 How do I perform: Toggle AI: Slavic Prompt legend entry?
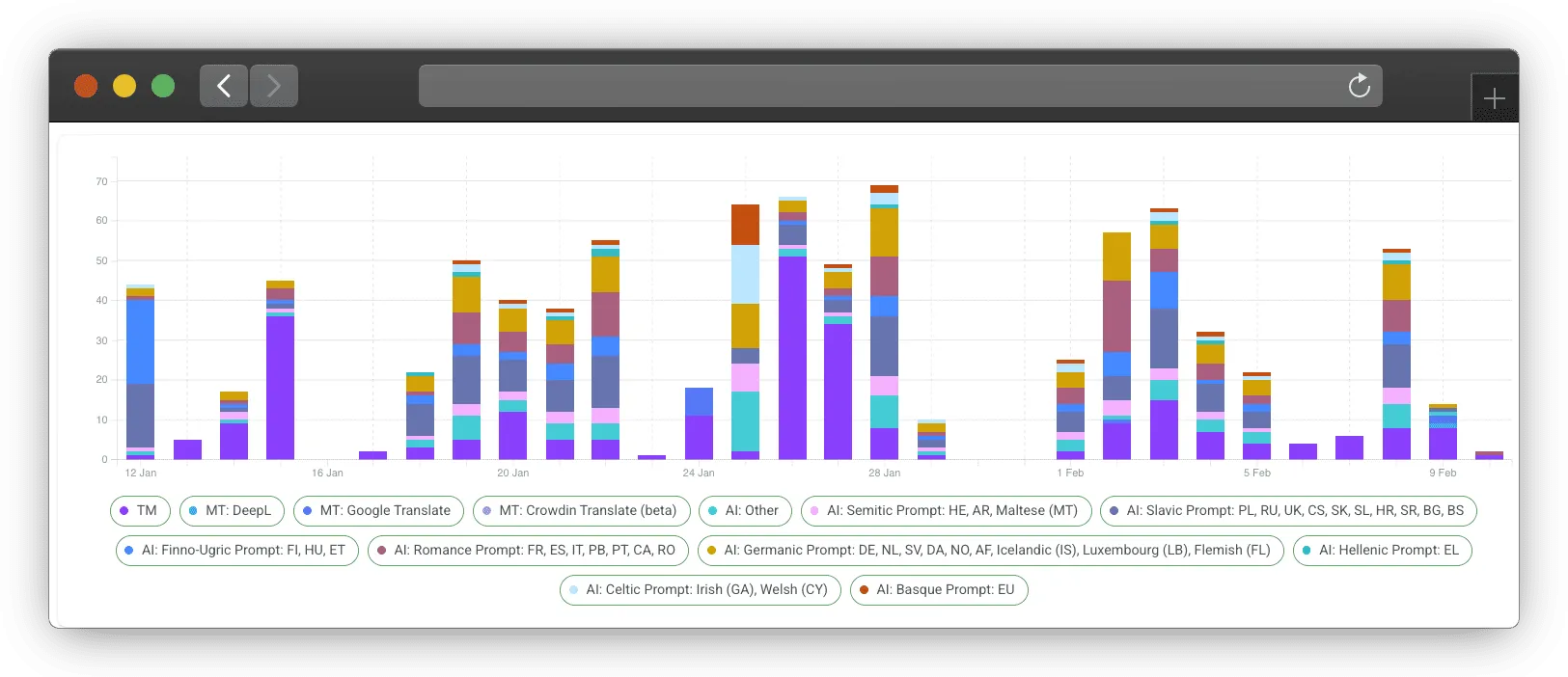1287,511
